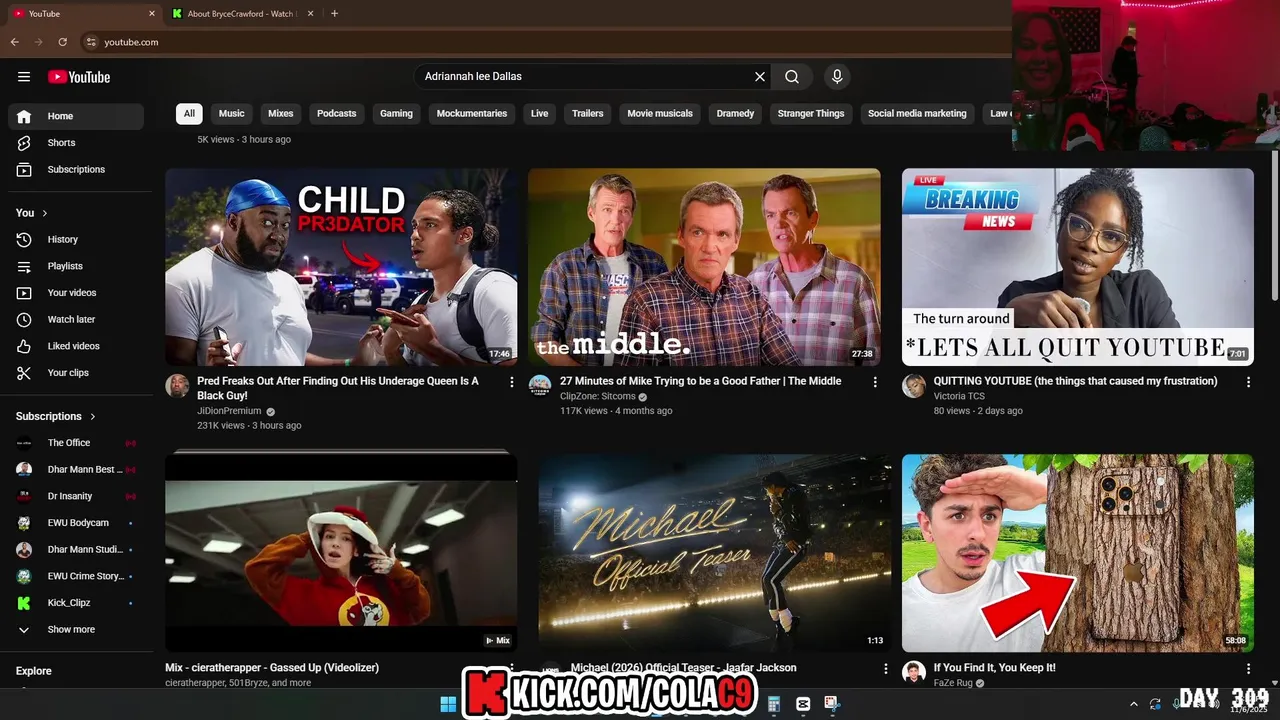Open The Office subscription channel

tap(76, 443)
